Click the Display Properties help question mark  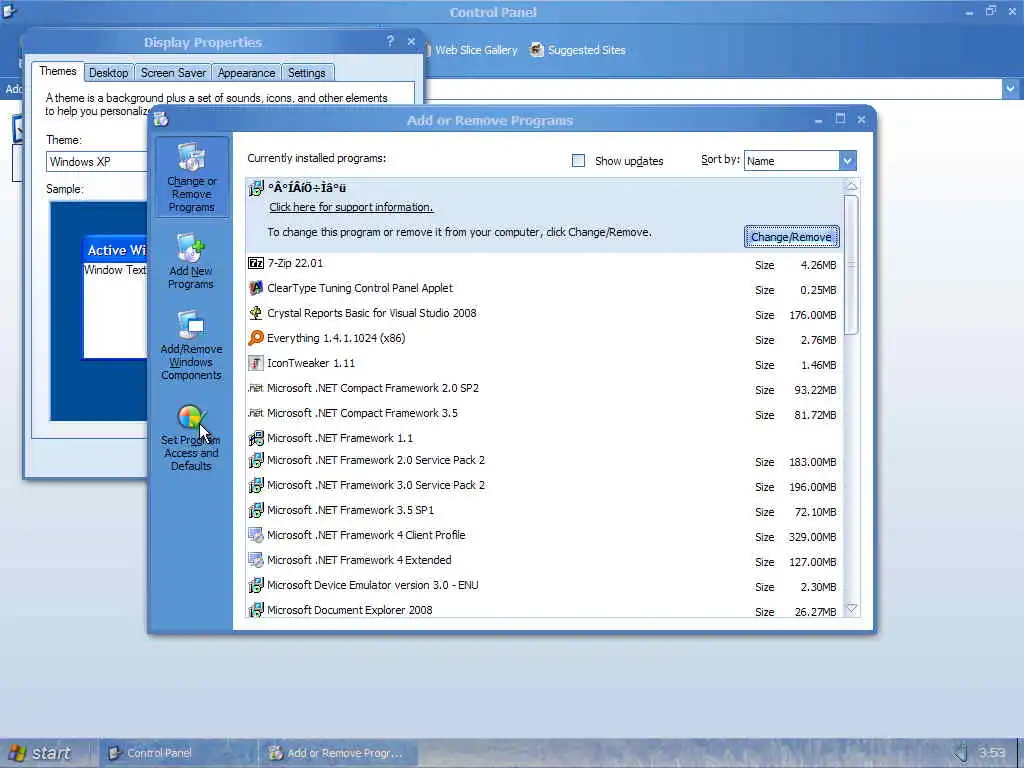(x=390, y=41)
